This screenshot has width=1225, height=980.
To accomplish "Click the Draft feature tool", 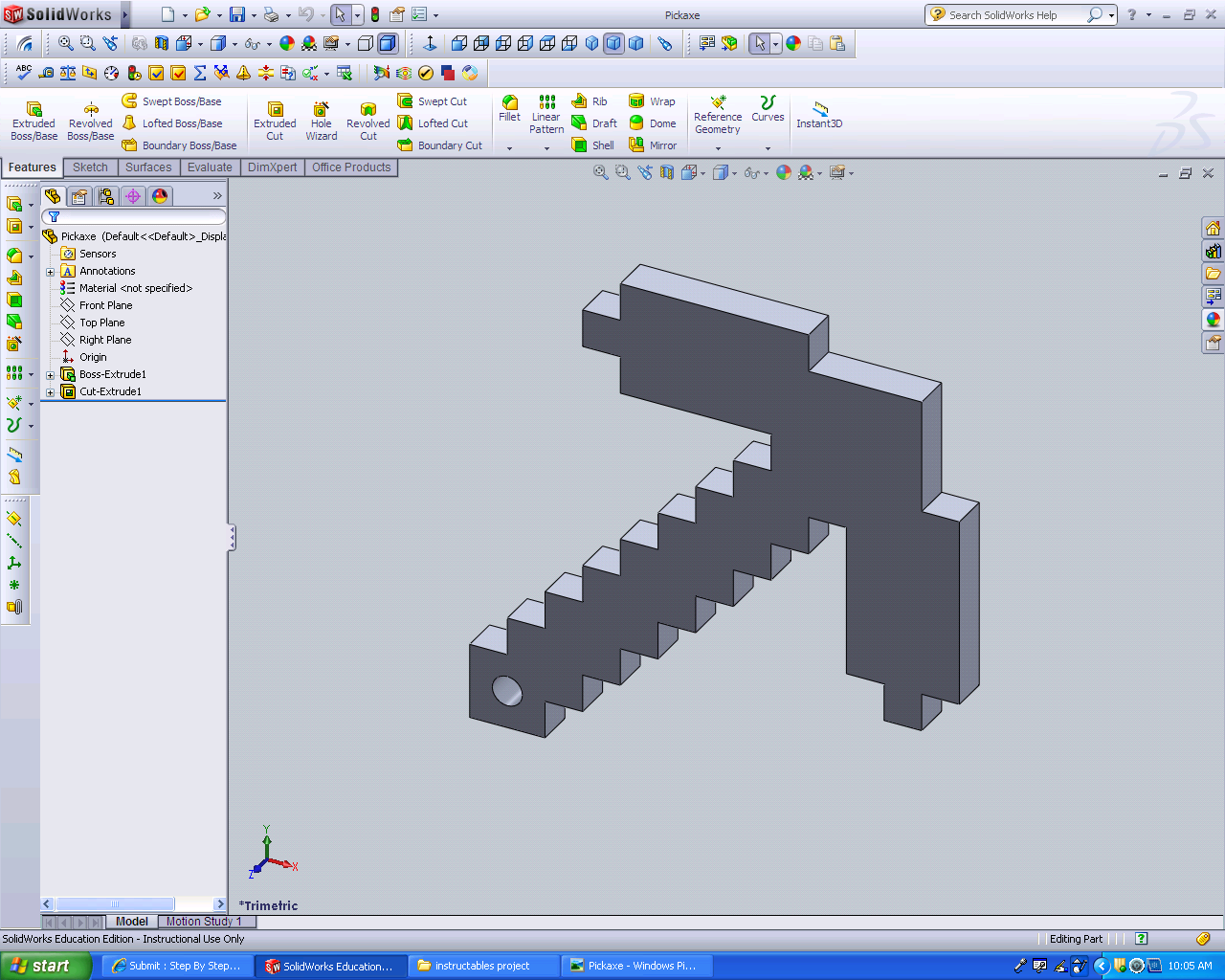I will pyautogui.click(x=594, y=123).
